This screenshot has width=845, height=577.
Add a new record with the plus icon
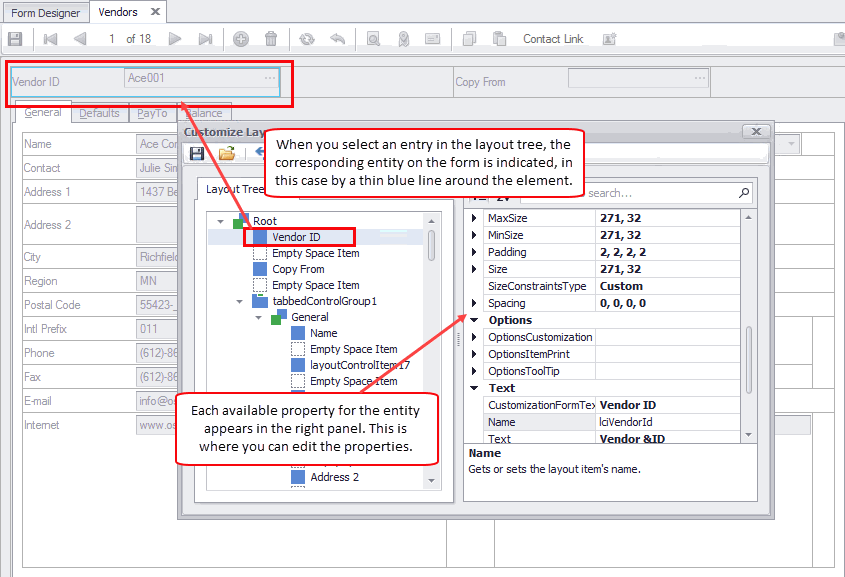point(241,39)
